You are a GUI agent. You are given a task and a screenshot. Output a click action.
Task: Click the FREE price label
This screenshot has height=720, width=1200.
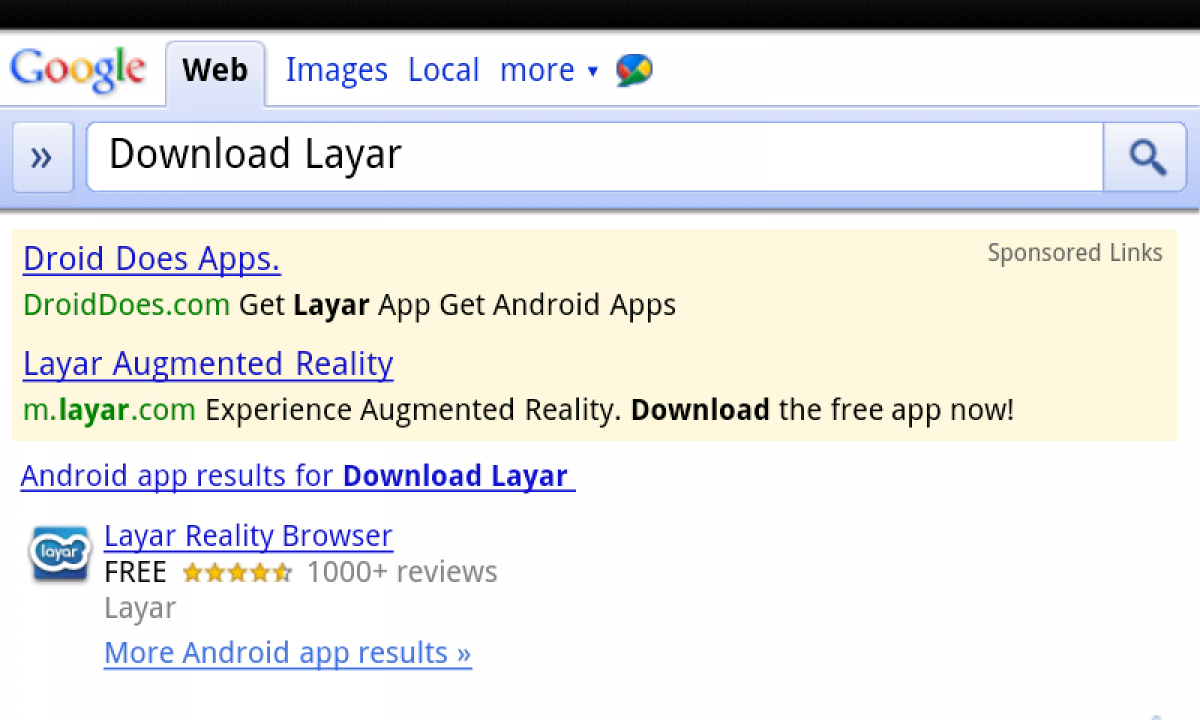(135, 572)
